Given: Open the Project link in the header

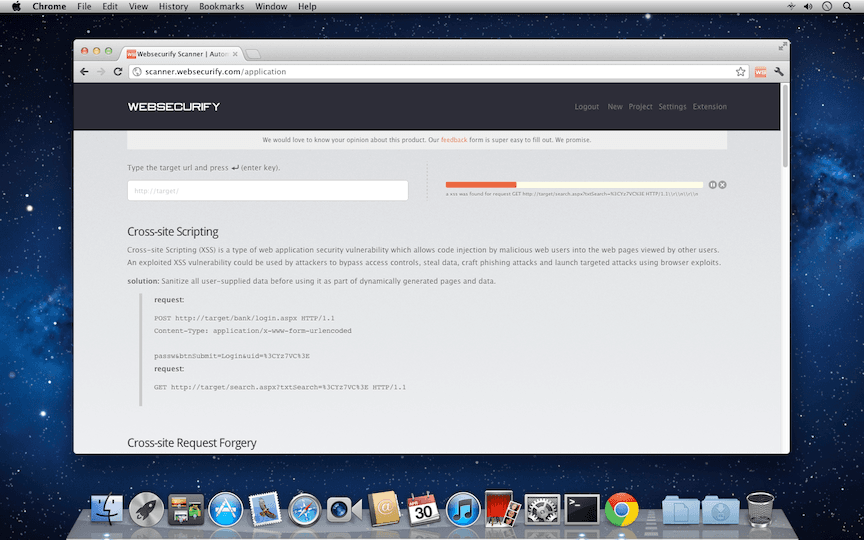Looking at the screenshot, I should 640,107.
